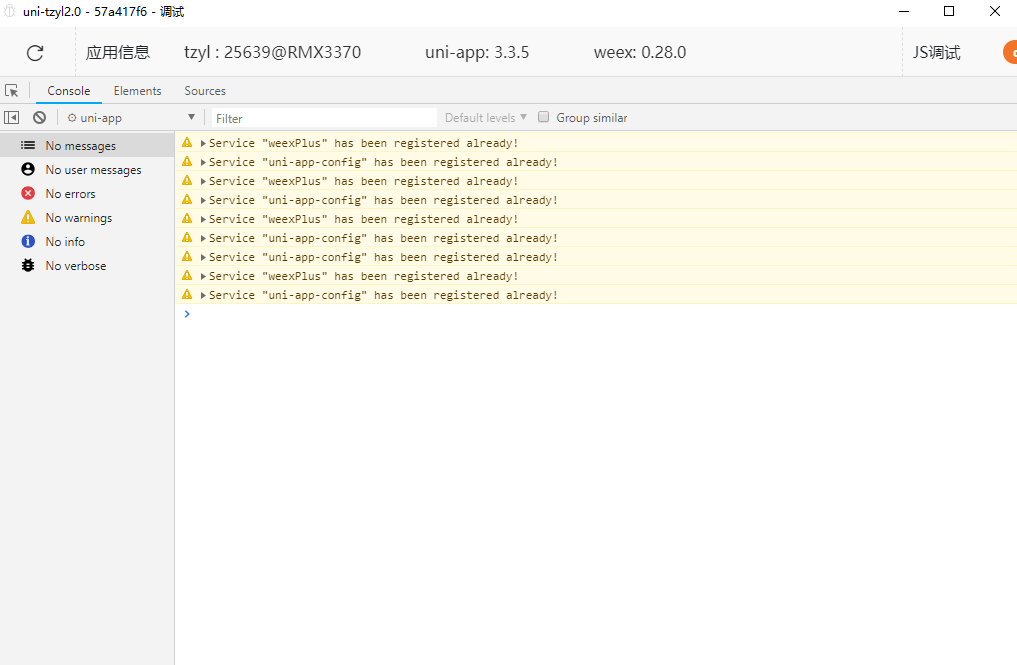Open the uni-app context dropdown
This screenshot has height=665, width=1017.
(x=132, y=117)
